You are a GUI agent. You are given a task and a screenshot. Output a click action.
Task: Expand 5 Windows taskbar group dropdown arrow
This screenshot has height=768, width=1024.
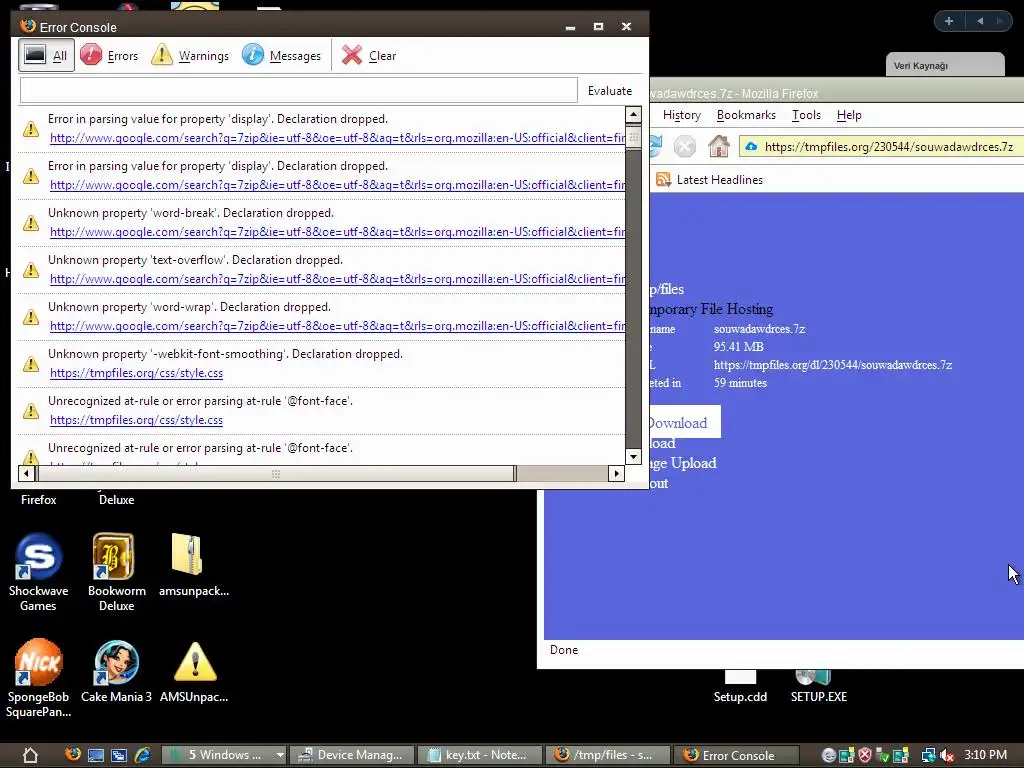[280, 755]
